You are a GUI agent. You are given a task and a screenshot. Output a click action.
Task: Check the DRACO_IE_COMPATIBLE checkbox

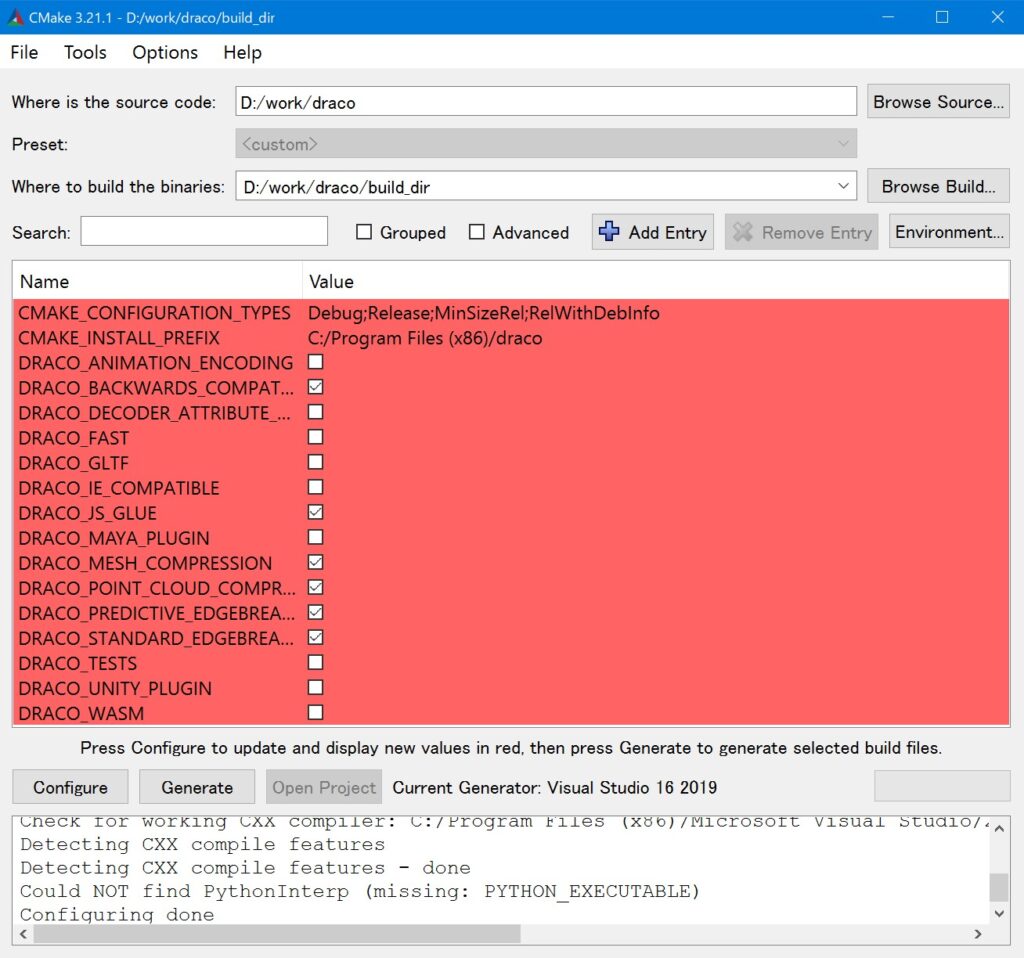(x=315, y=487)
